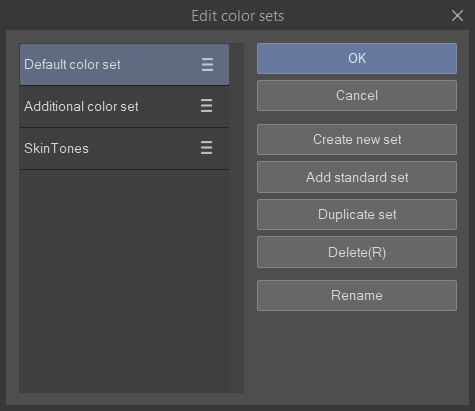Create new set of colors
This screenshot has width=475, height=411.
(357, 139)
